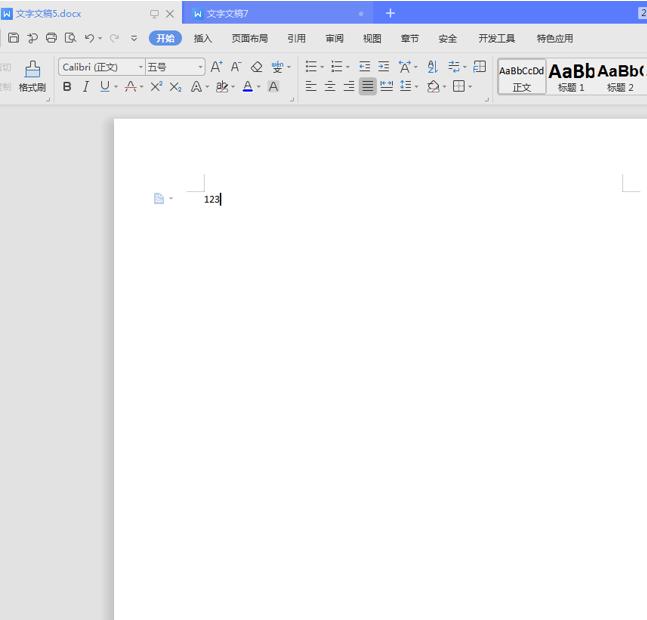Increase font size with A+ icon

point(216,67)
